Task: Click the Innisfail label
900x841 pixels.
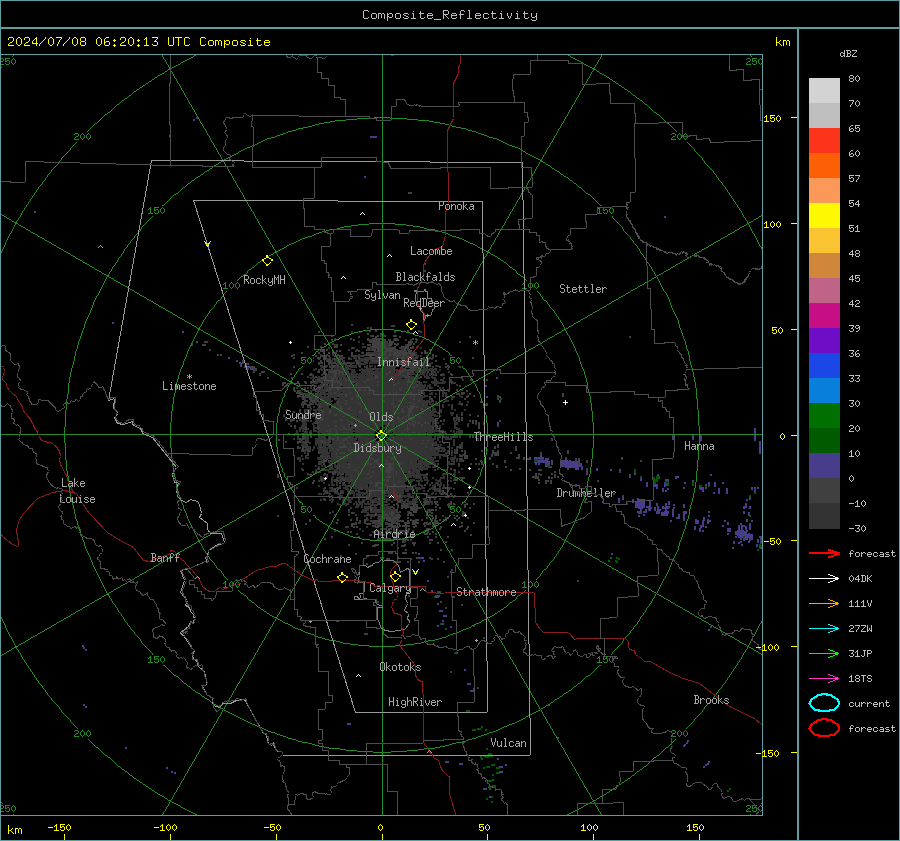Action: click(x=403, y=362)
